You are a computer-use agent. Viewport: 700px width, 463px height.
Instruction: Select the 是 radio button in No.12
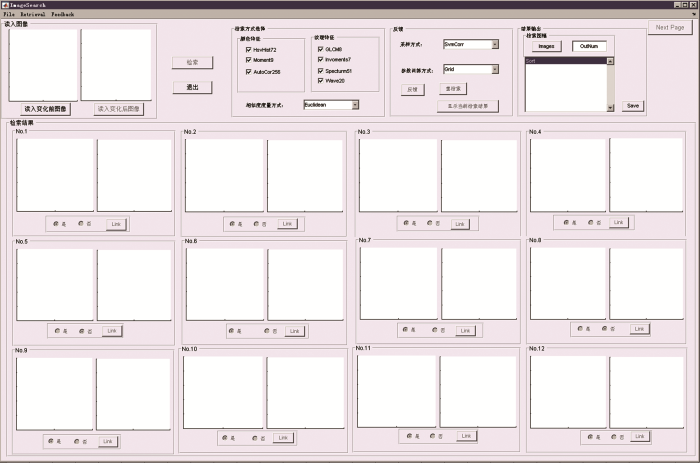point(590,437)
